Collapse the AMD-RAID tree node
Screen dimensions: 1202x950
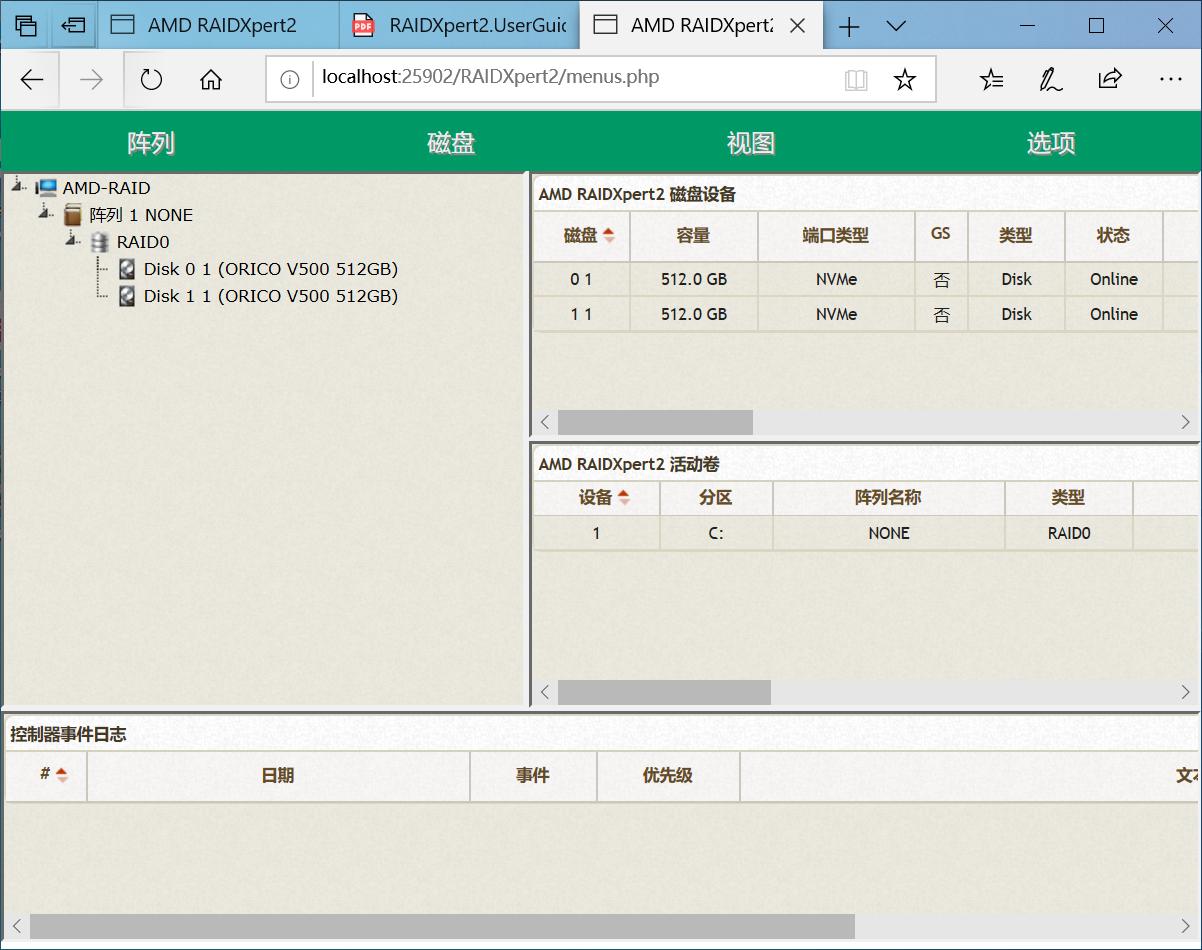[x=14, y=185]
